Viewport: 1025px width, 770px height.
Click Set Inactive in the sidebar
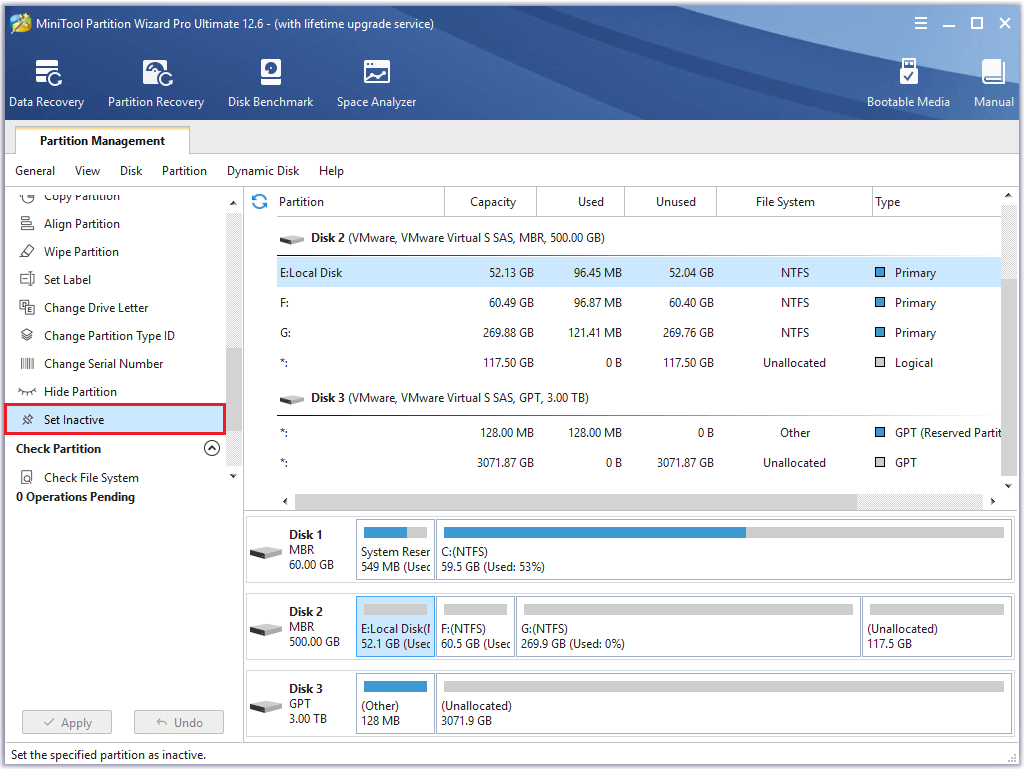[115, 420]
